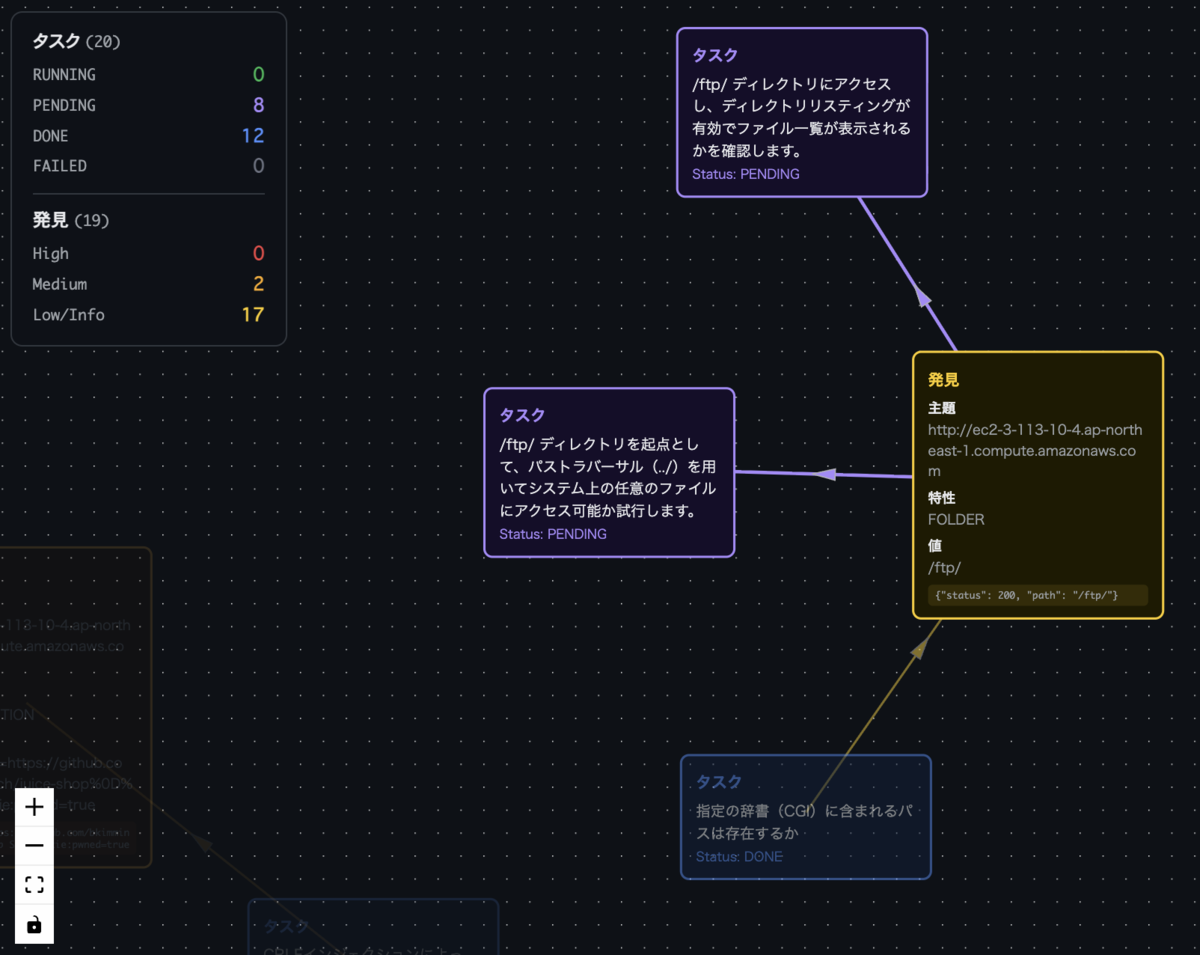Select the path traversal task node
1200x955 pixels.
click(609, 472)
